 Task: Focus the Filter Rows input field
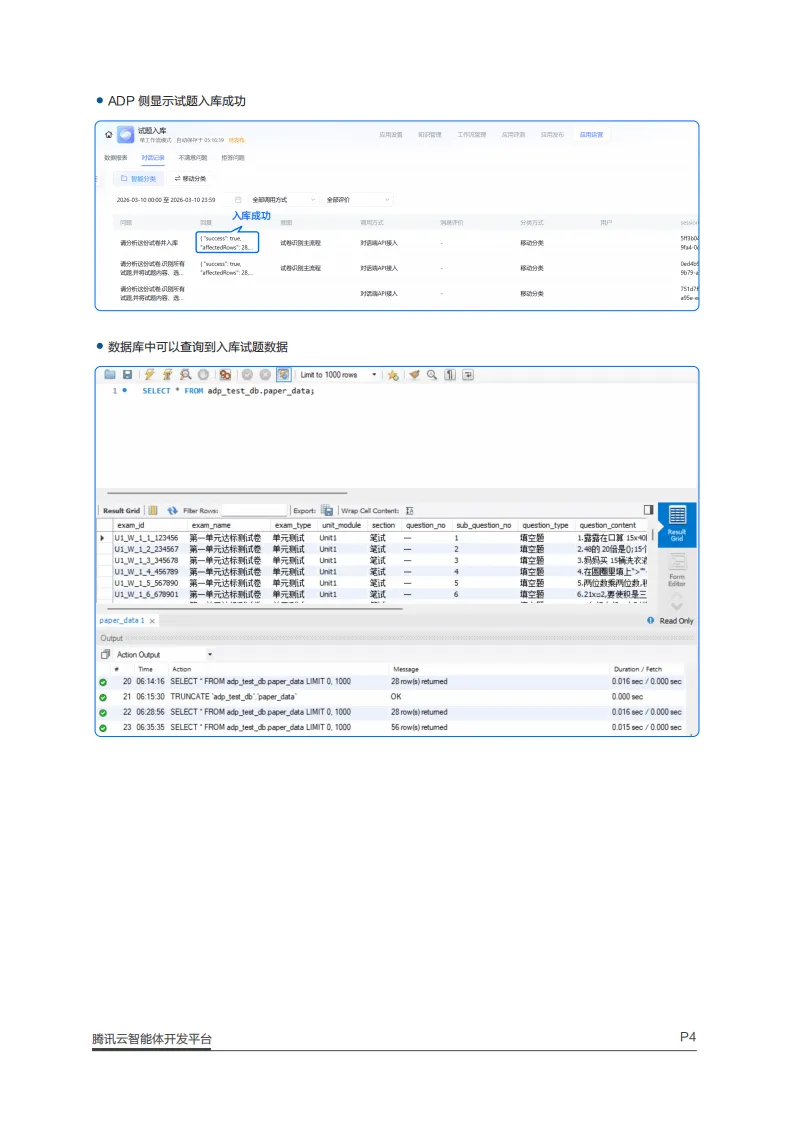click(254, 511)
